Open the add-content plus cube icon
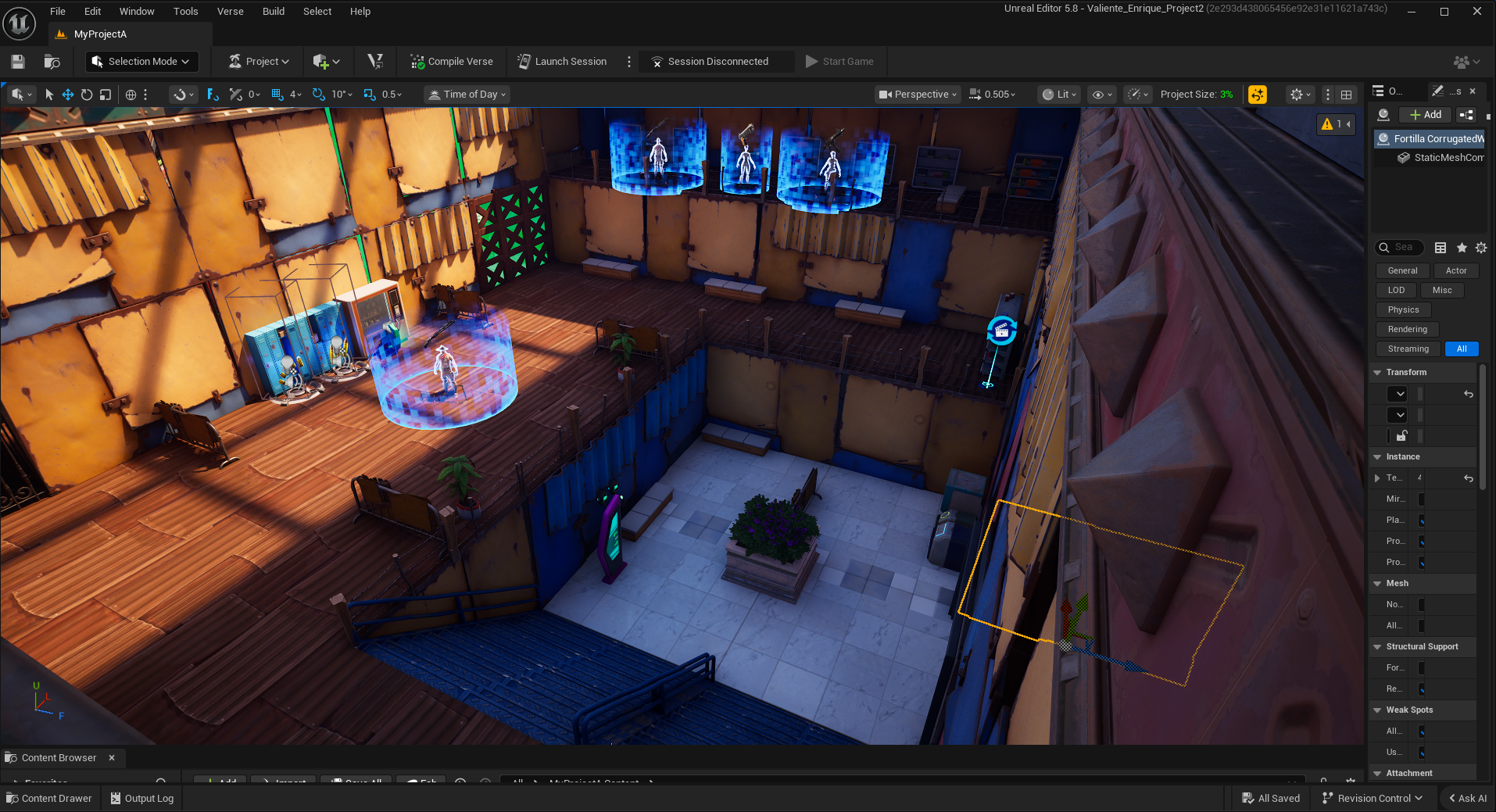Viewport: 1496px width, 812px height. [x=326, y=62]
